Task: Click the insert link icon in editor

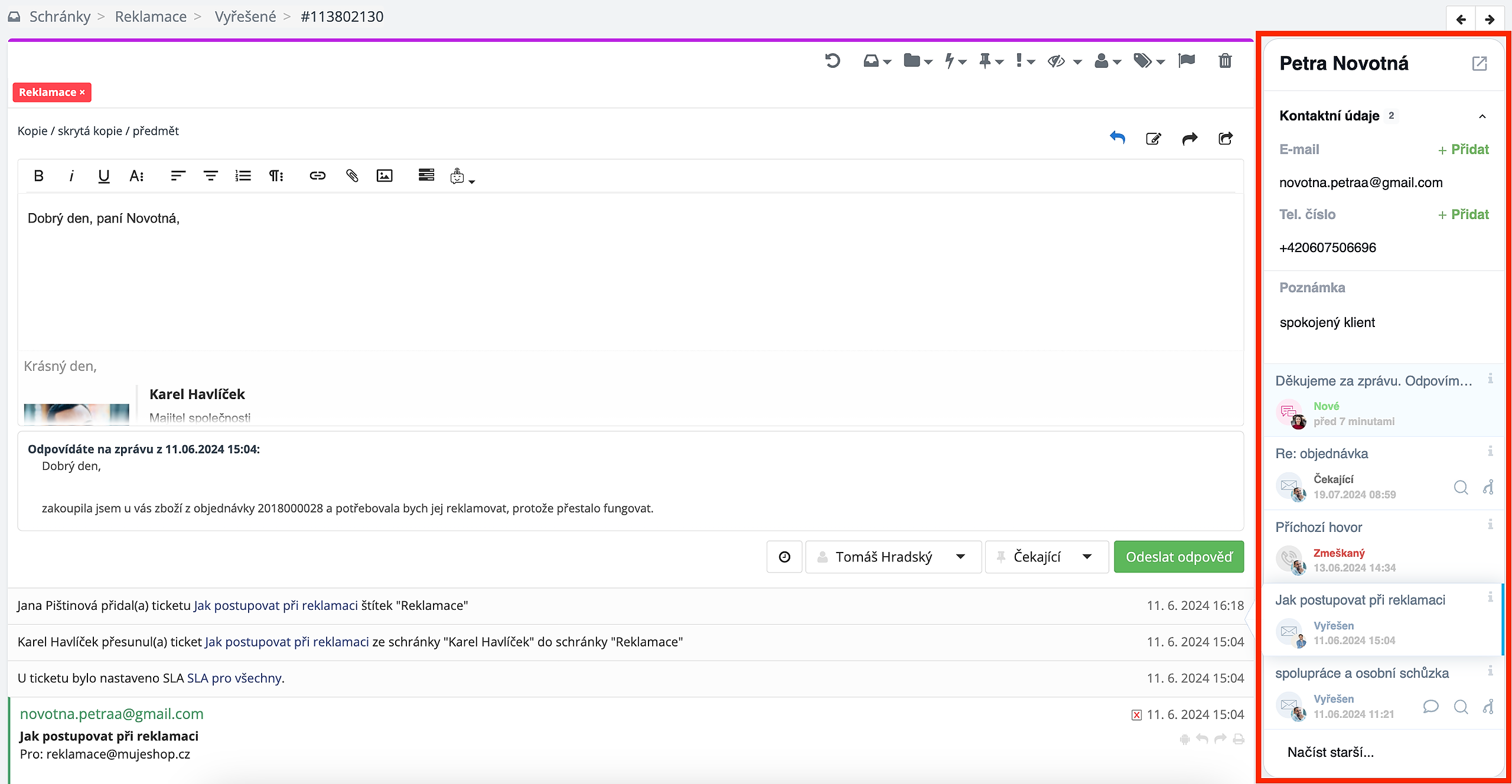Action: (x=317, y=175)
